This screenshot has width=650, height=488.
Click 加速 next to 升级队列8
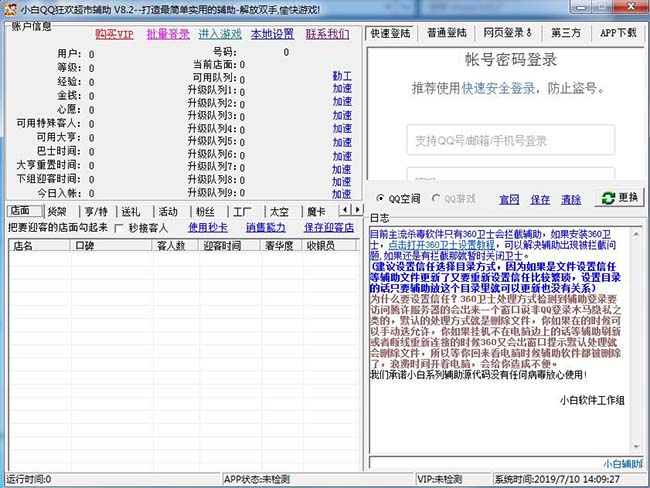(x=342, y=182)
